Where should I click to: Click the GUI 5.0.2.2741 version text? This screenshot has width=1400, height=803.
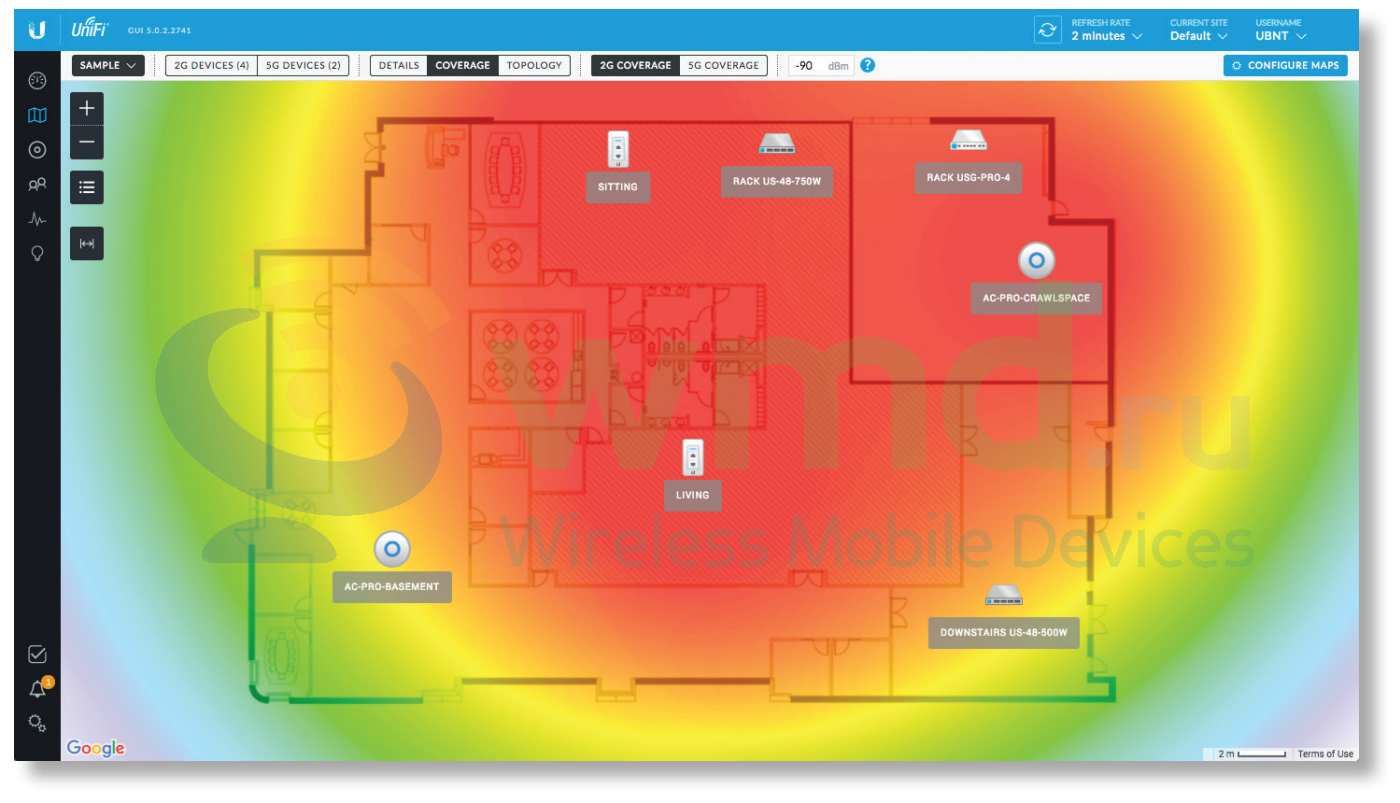coord(159,31)
